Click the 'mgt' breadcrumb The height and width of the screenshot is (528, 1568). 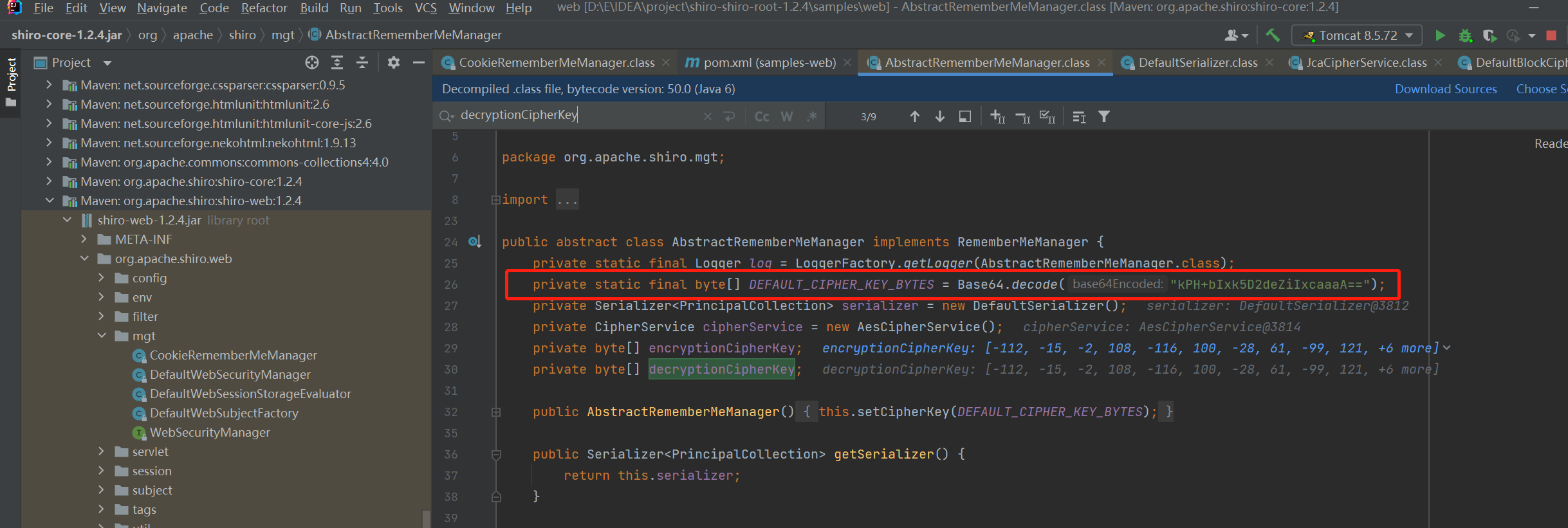click(282, 35)
